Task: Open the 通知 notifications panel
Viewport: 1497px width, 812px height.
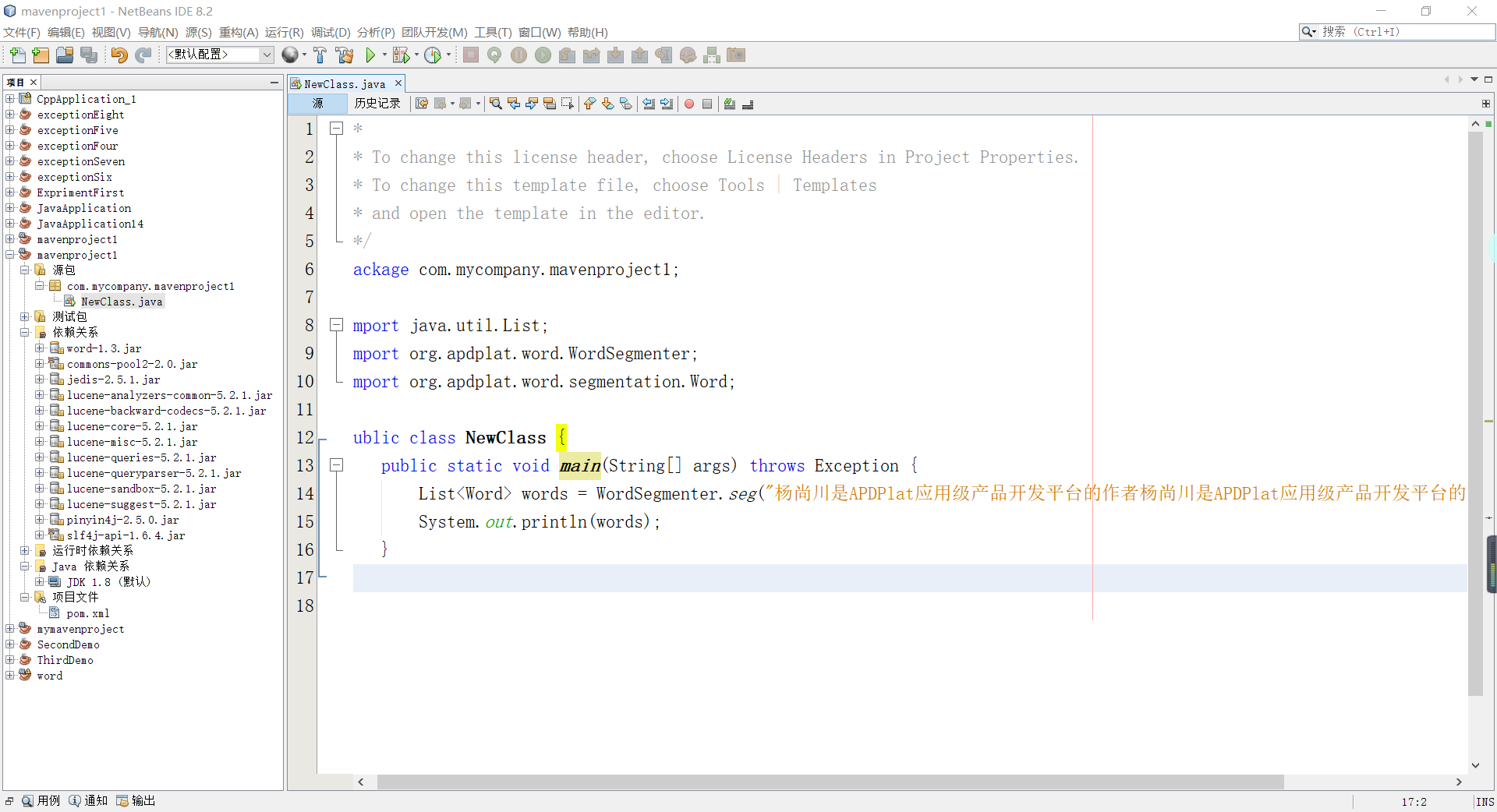Action: [89, 801]
